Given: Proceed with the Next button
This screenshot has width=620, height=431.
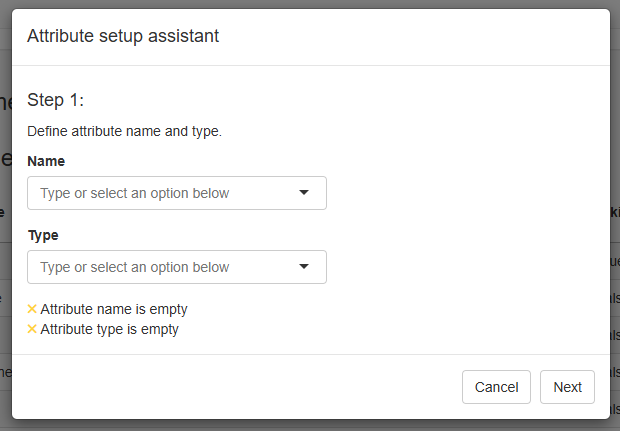Looking at the screenshot, I should (567, 387).
